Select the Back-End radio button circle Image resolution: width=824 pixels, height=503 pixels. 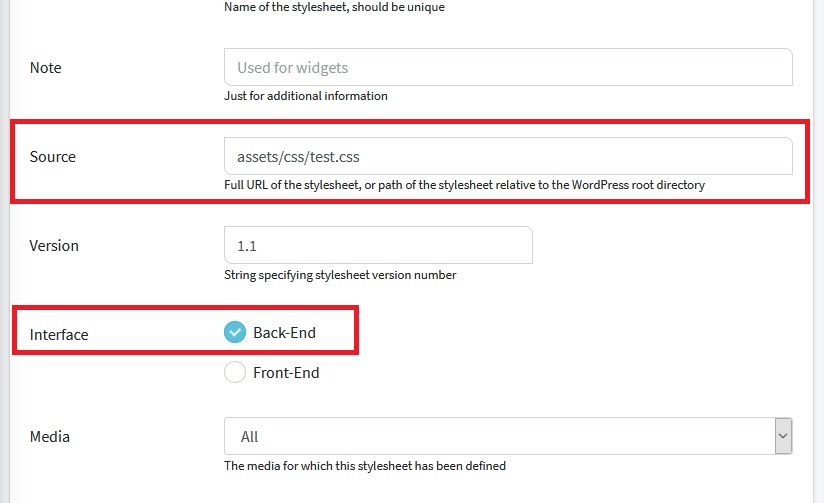coord(235,333)
